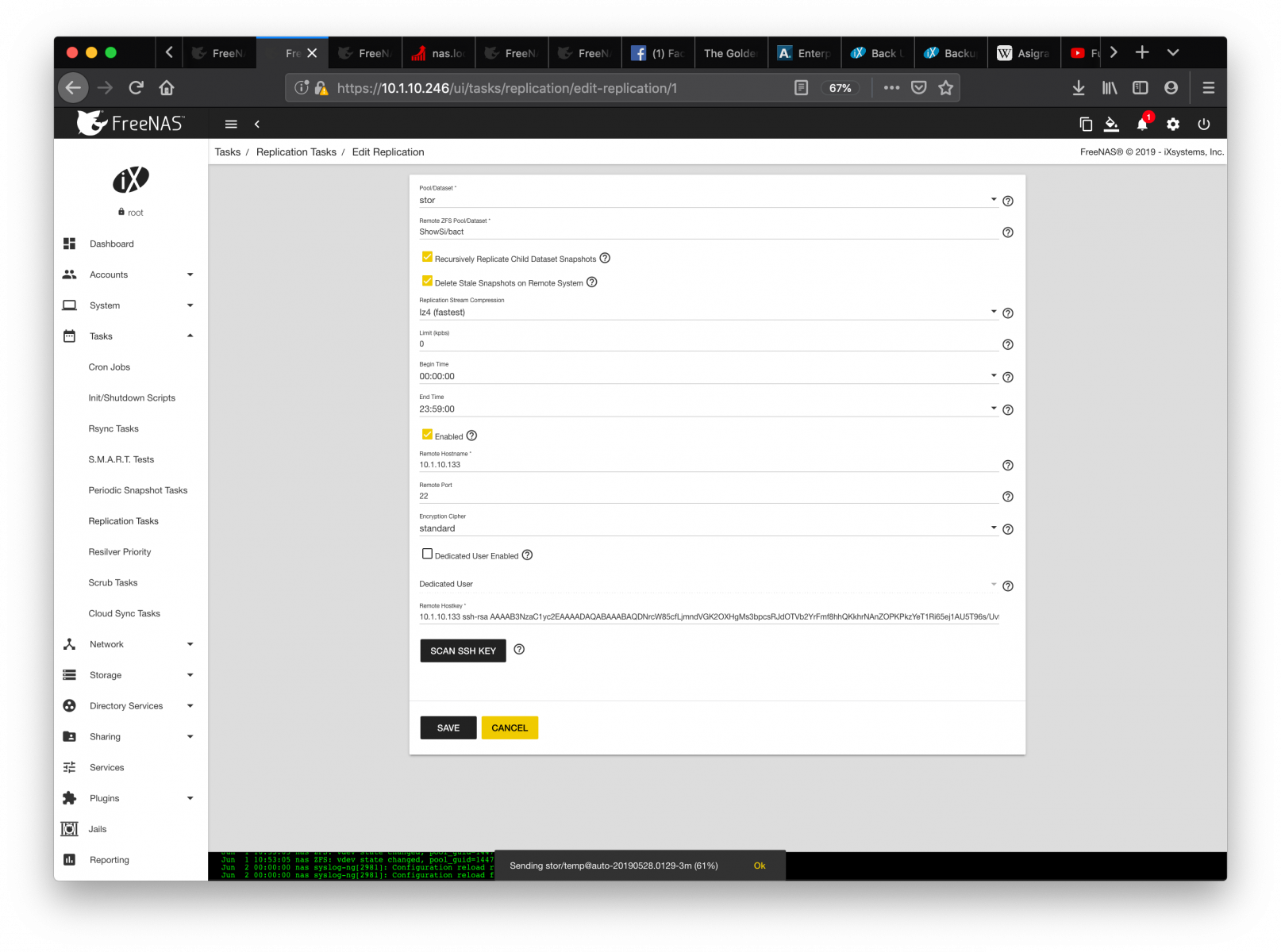Open the Dedicated User dropdown
This screenshot has width=1281, height=952.
pyautogui.click(x=708, y=585)
